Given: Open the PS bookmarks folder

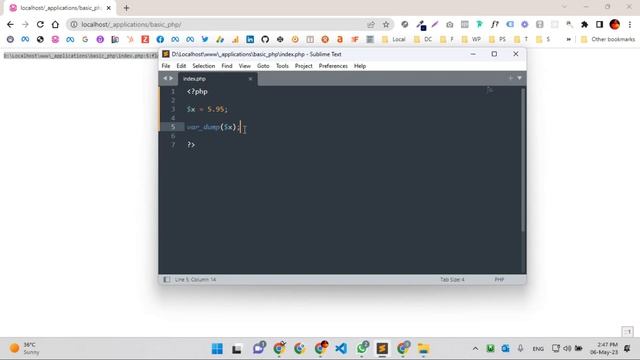Looking at the screenshot, I should 498,39.
